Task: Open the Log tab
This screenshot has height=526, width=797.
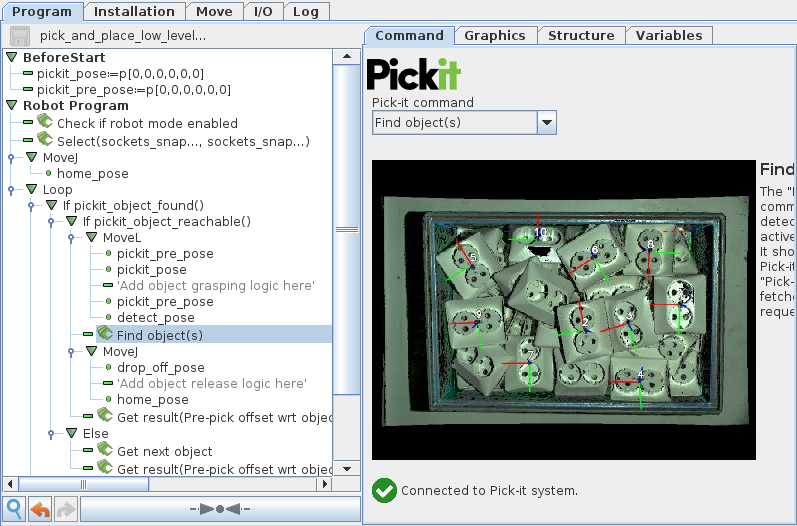Action: (x=306, y=12)
